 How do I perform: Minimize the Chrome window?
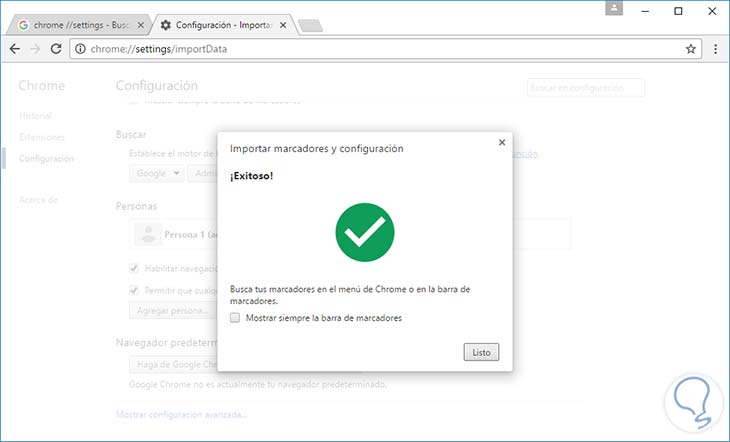point(645,11)
